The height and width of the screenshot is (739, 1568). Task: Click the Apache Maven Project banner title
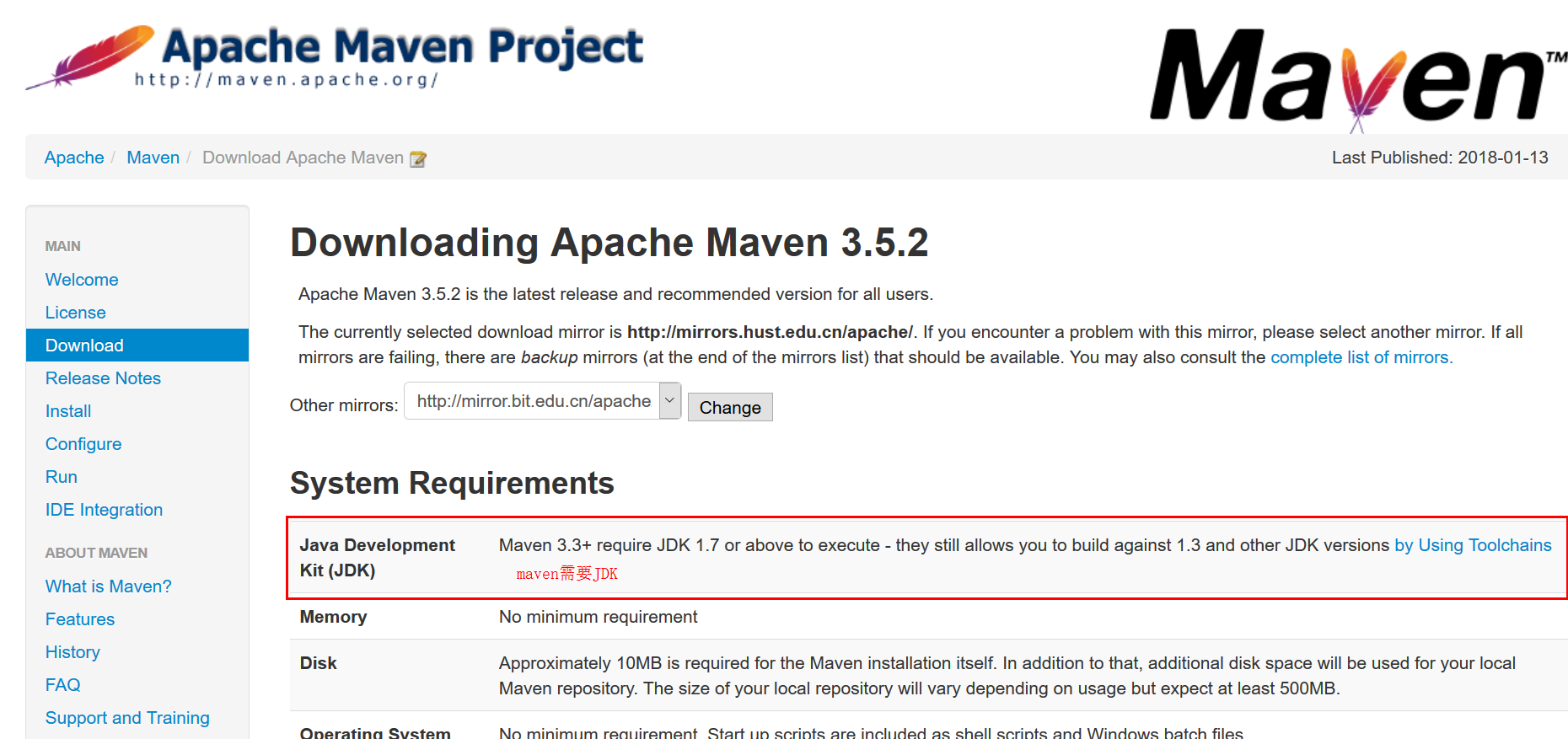coord(402,47)
